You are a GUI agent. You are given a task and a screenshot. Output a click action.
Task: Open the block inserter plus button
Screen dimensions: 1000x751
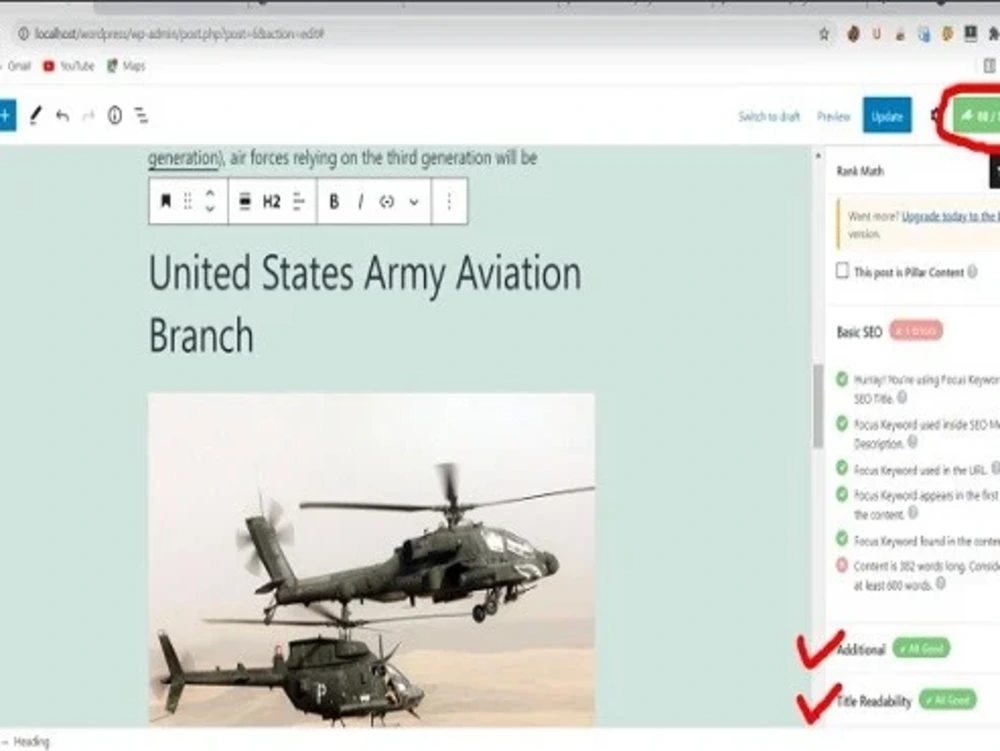6,116
